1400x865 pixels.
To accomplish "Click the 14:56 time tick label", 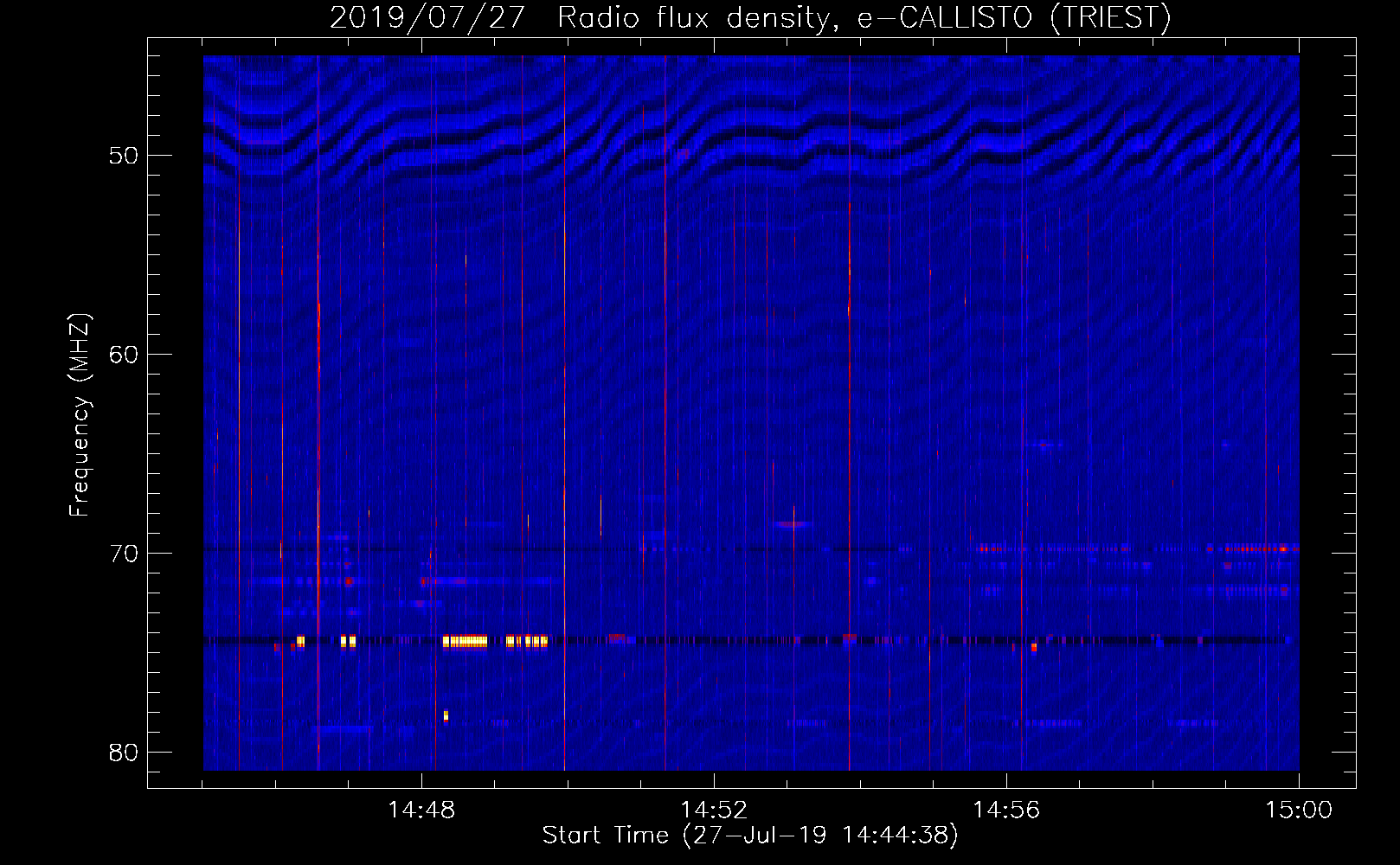I will 1006,811.
